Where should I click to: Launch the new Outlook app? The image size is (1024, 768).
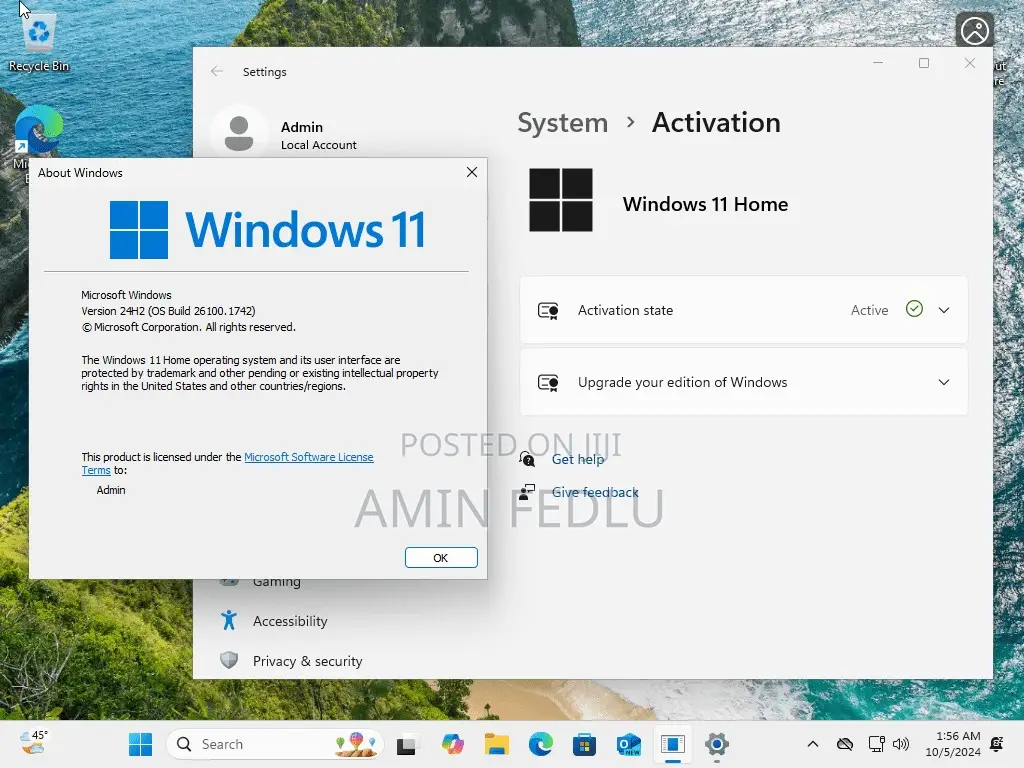tap(628, 744)
